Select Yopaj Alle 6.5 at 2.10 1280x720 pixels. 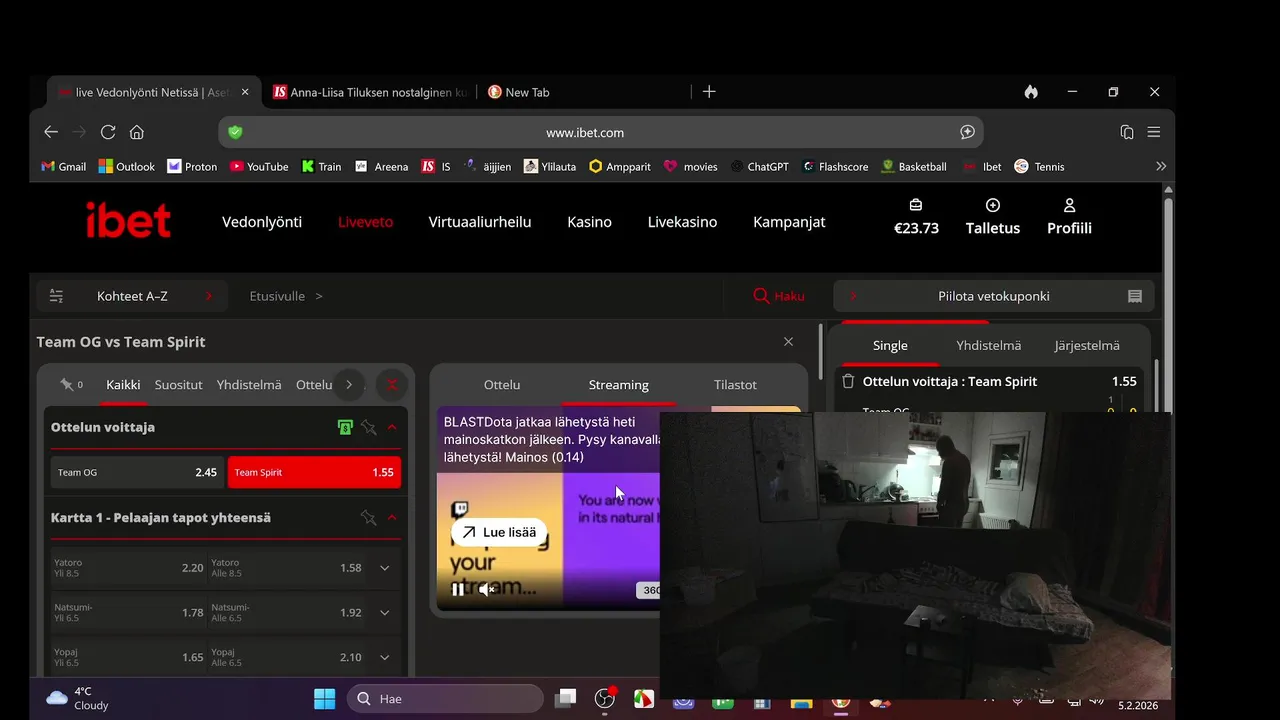(286, 658)
